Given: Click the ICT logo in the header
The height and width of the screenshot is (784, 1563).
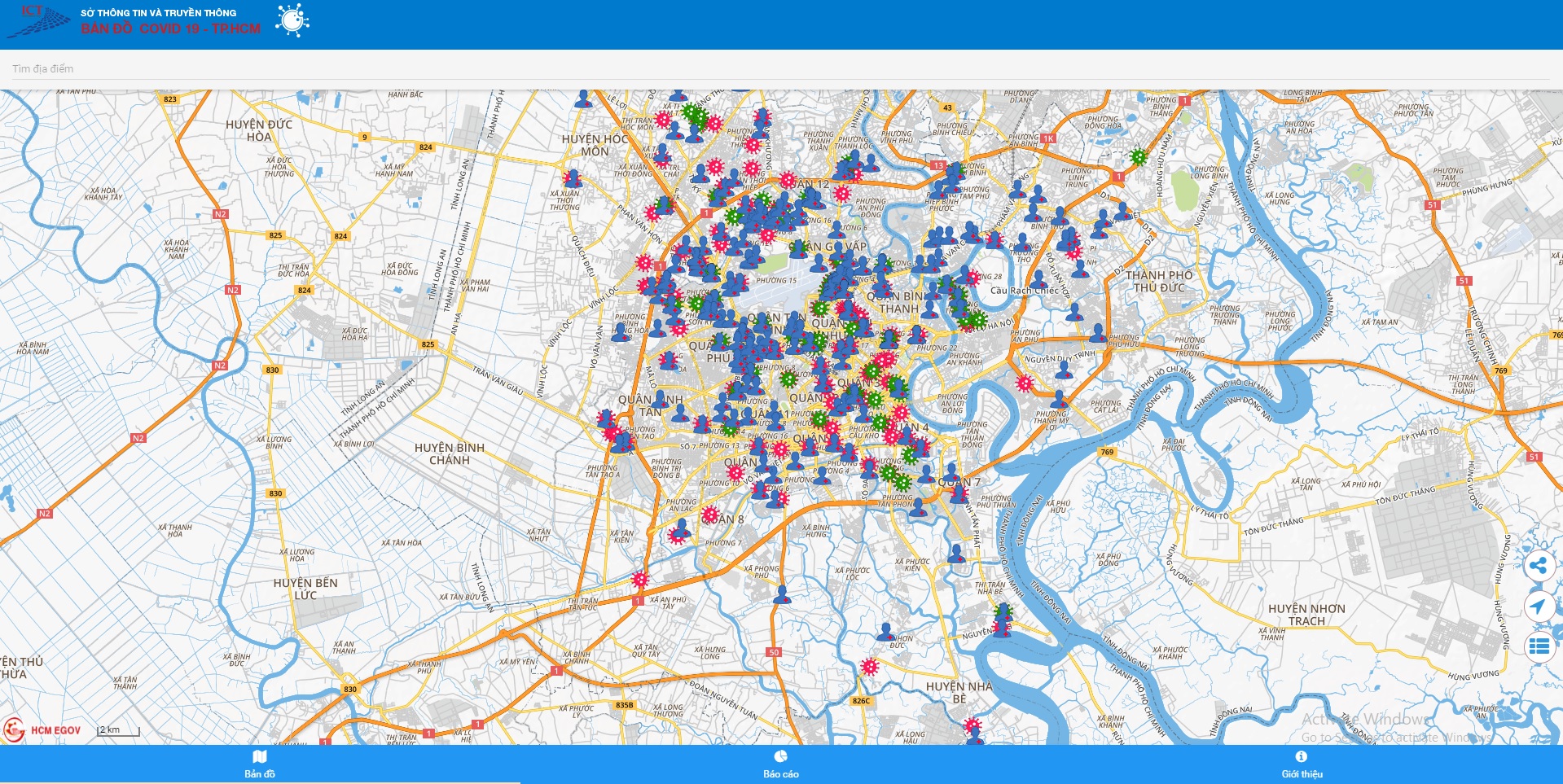Looking at the screenshot, I should click(x=38, y=22).
